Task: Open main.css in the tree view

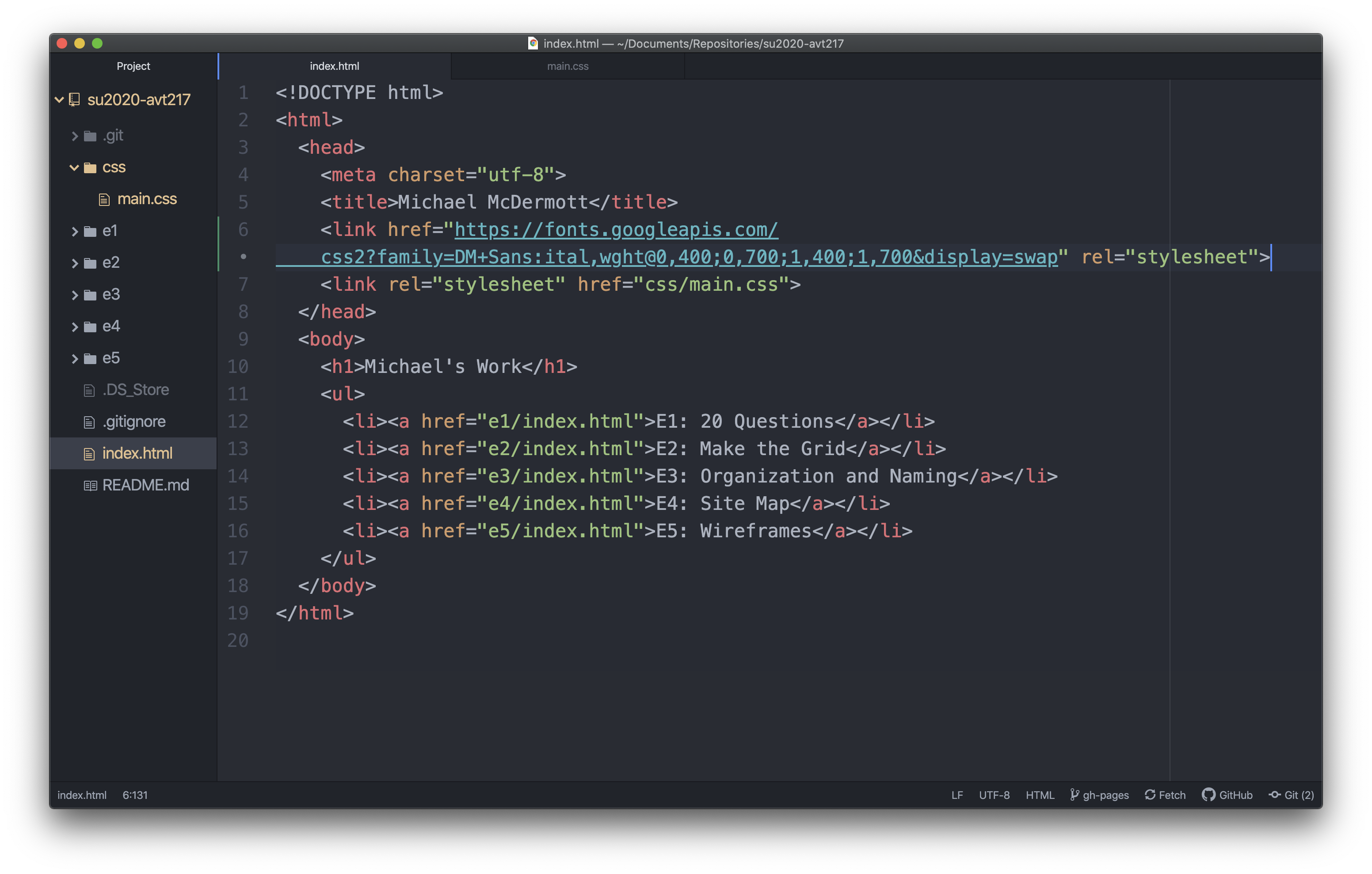Action: (x=147, y=199)
